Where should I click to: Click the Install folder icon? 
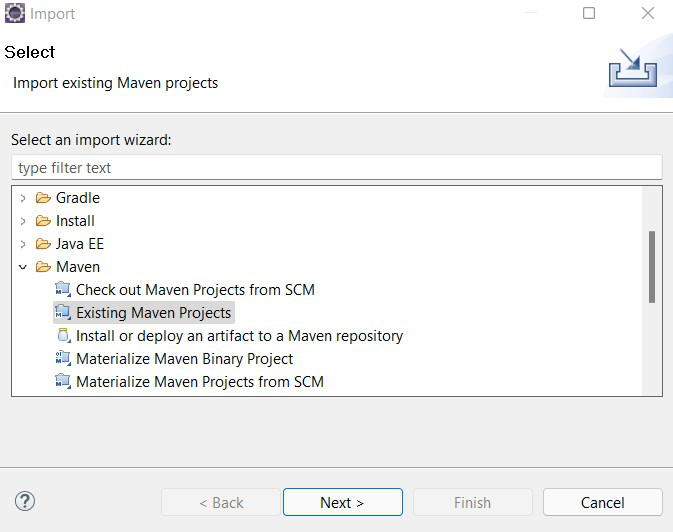tap(43, 221)
